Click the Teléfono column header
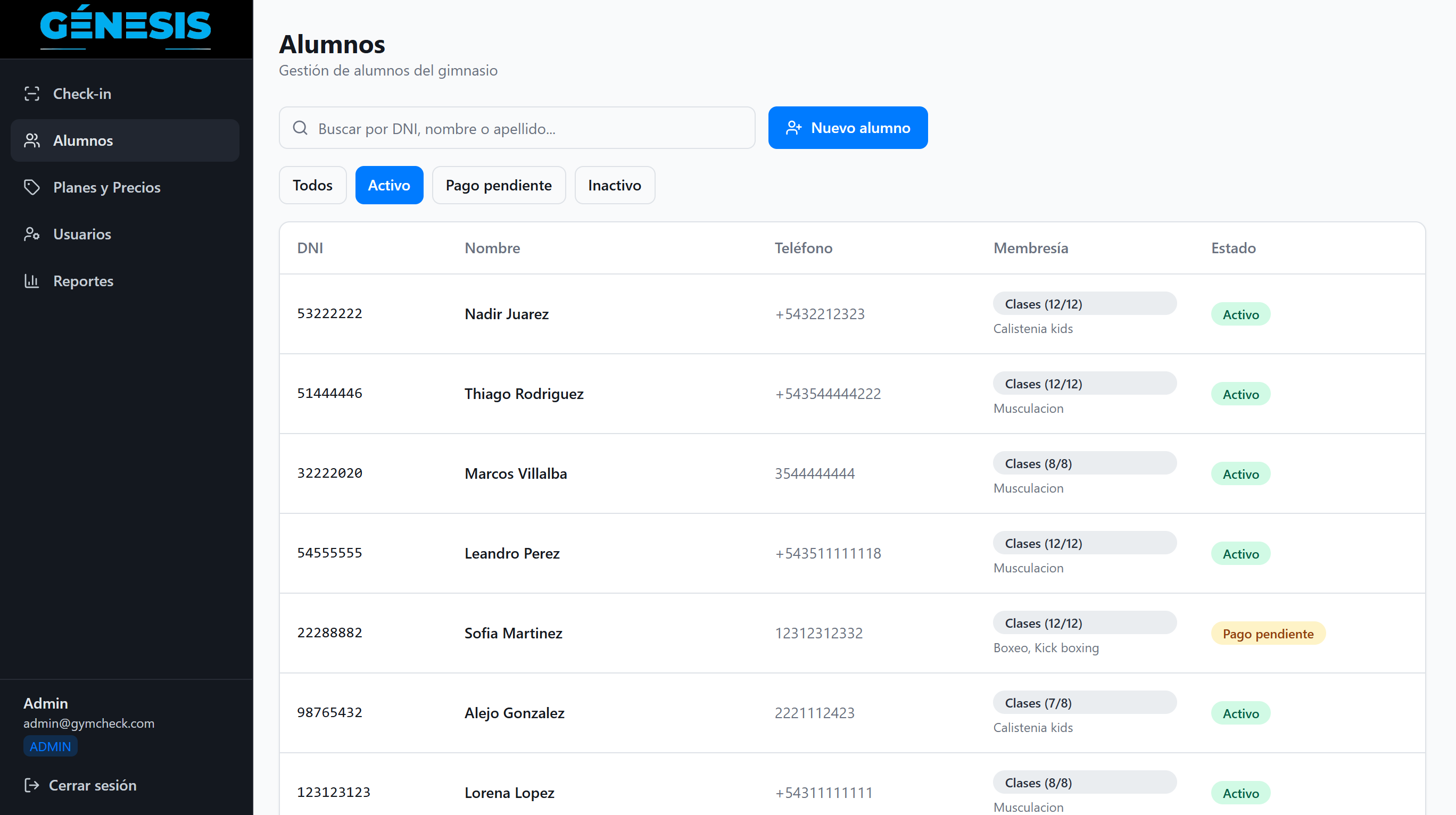Screen dimensions: 1456x815 pyautogui.click(x=803, y=248)
